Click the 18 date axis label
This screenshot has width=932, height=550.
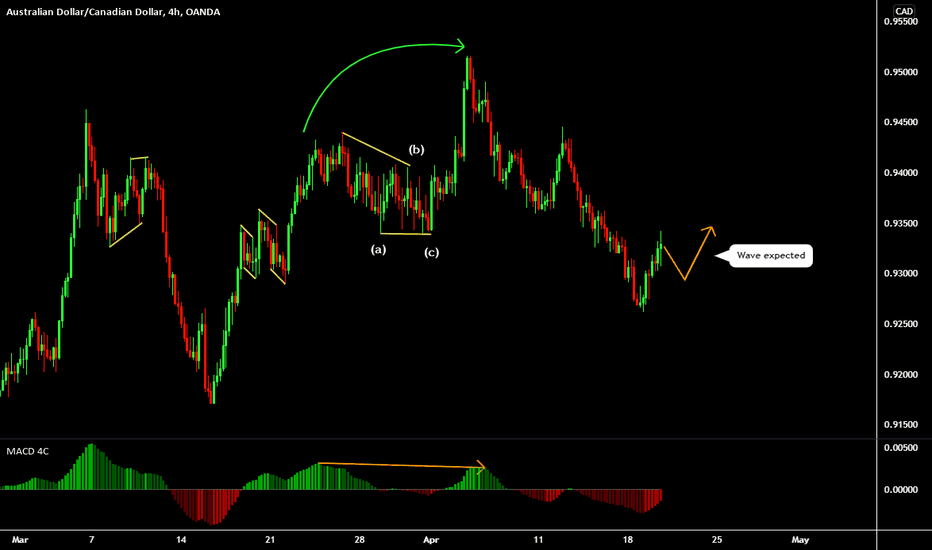(x=628, y=540)
